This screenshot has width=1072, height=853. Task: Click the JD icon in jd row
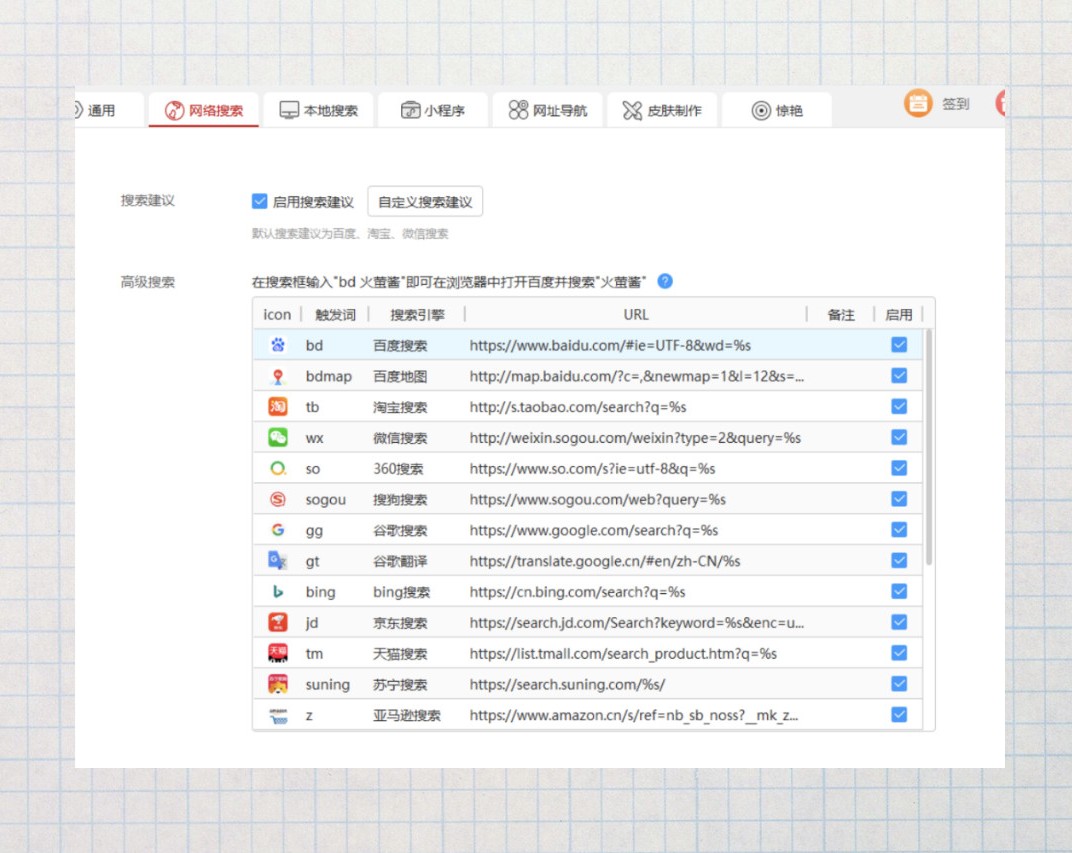[x=277, y=623]
